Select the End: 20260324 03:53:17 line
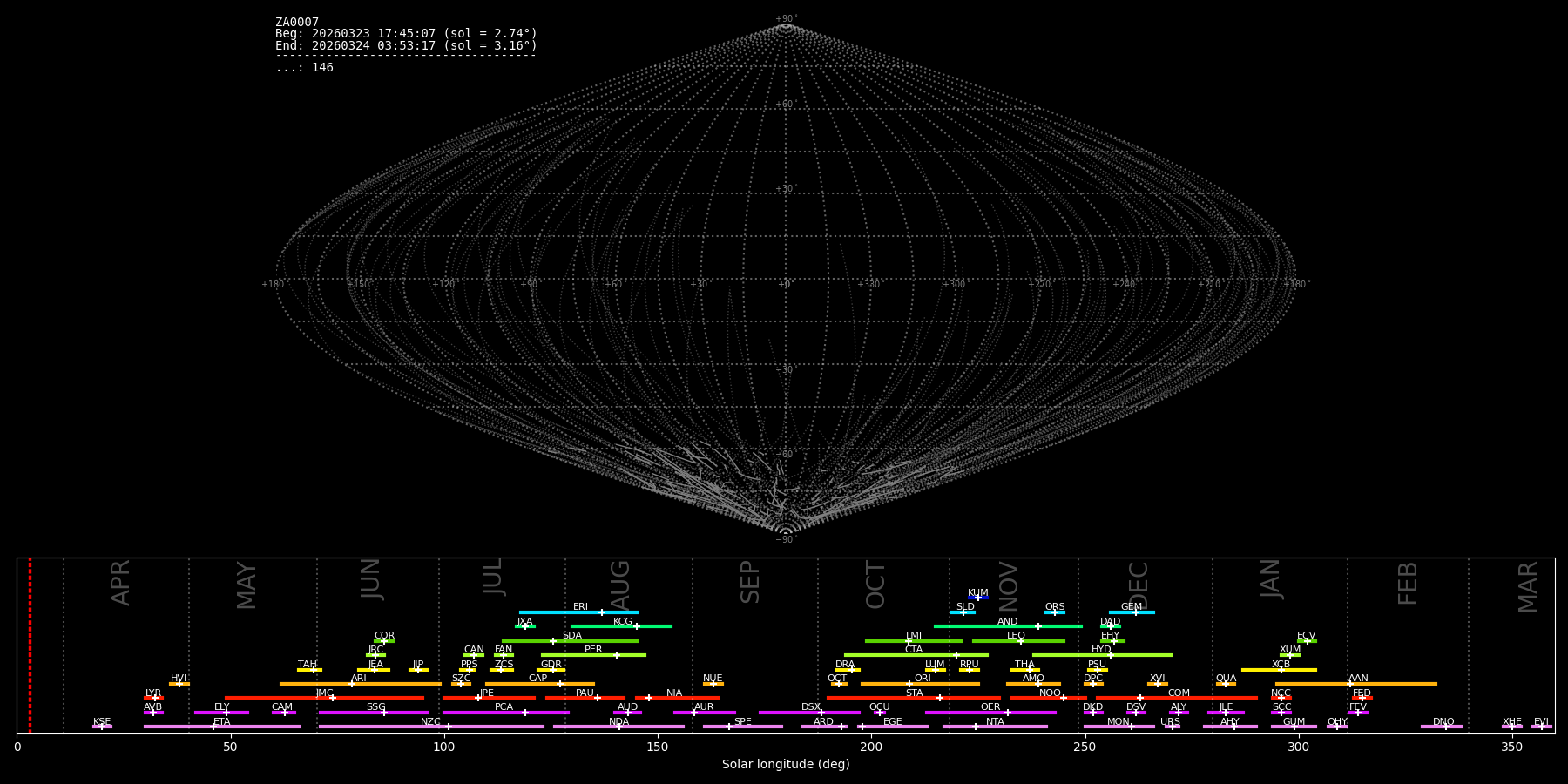The image size is (1568, 784). [x=406, y=45]
